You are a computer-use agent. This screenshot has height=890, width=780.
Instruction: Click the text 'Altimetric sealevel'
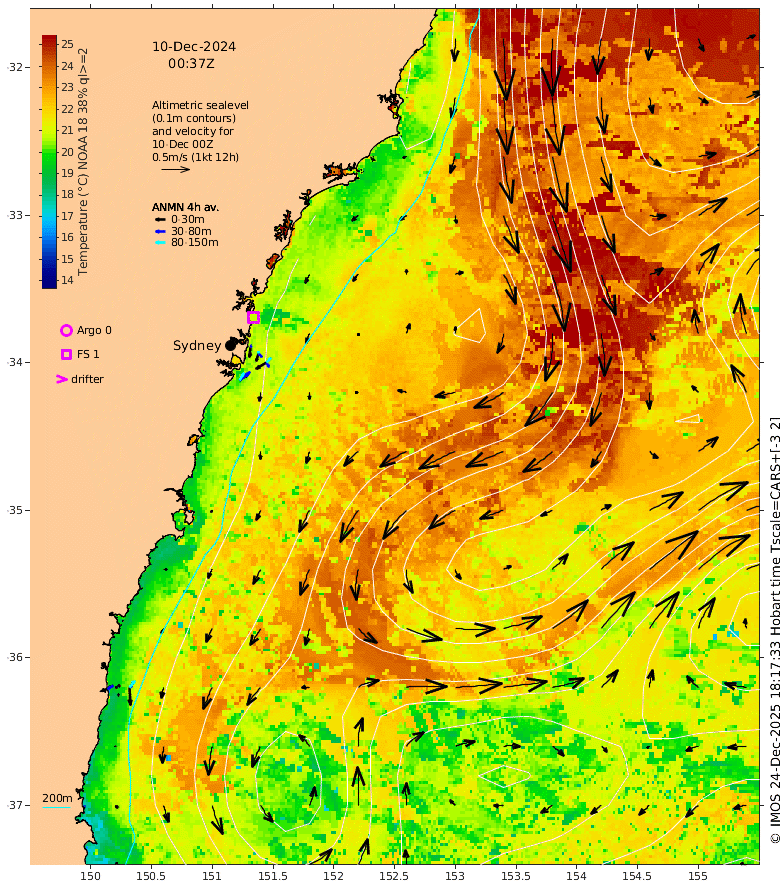(200, 105)
